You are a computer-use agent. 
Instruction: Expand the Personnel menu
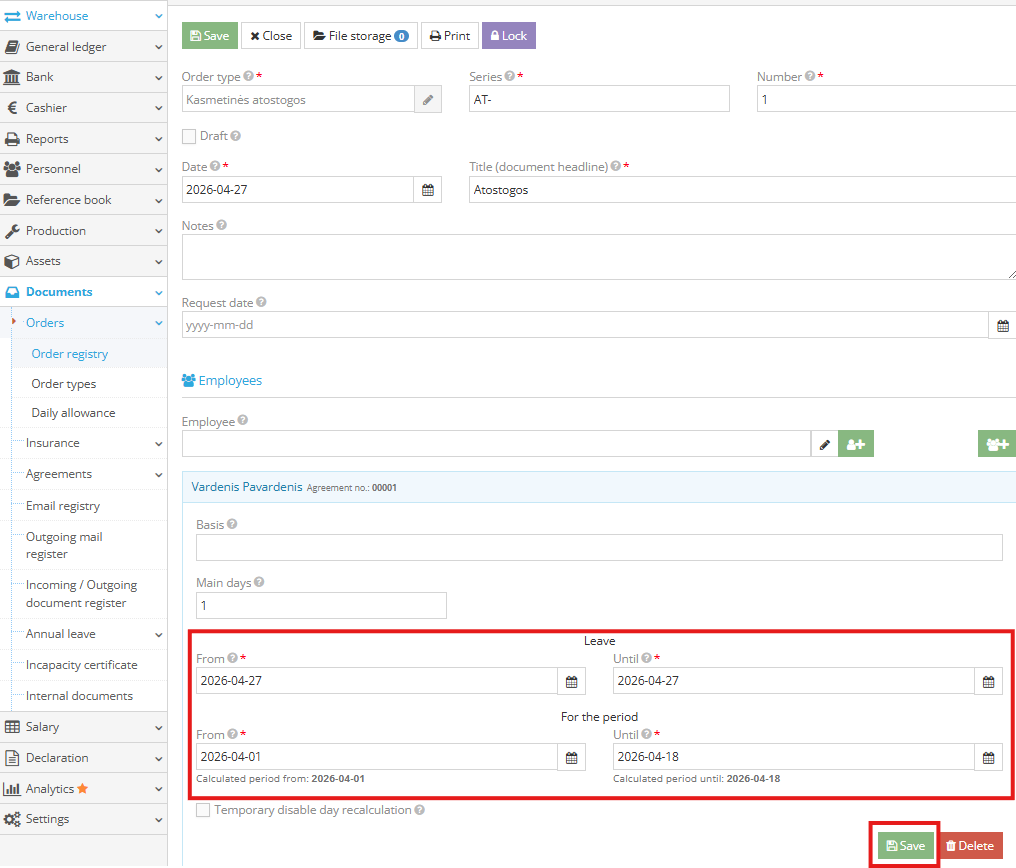[x=84, y=169]
